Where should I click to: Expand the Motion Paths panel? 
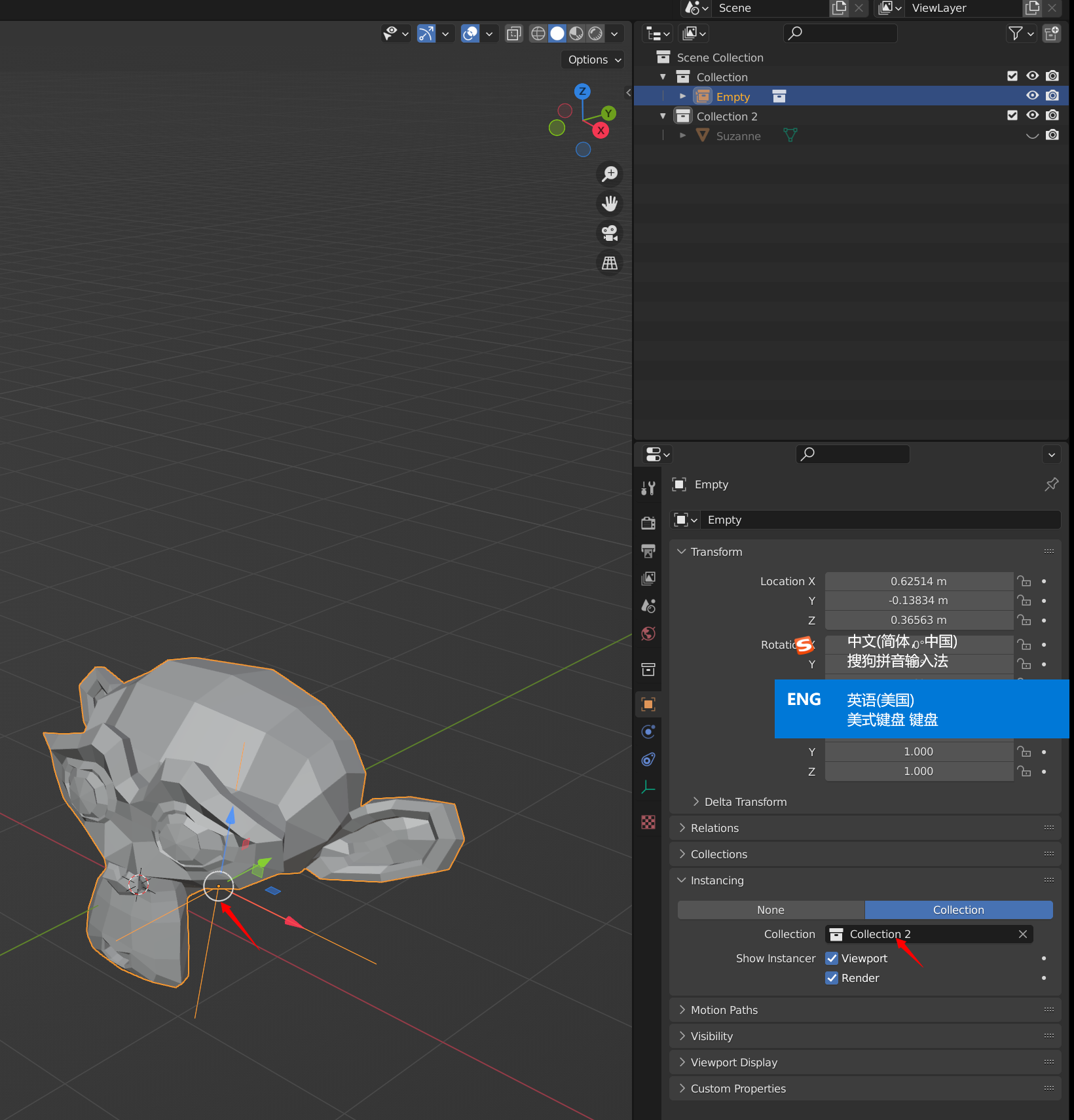[x=865, y=1010]
